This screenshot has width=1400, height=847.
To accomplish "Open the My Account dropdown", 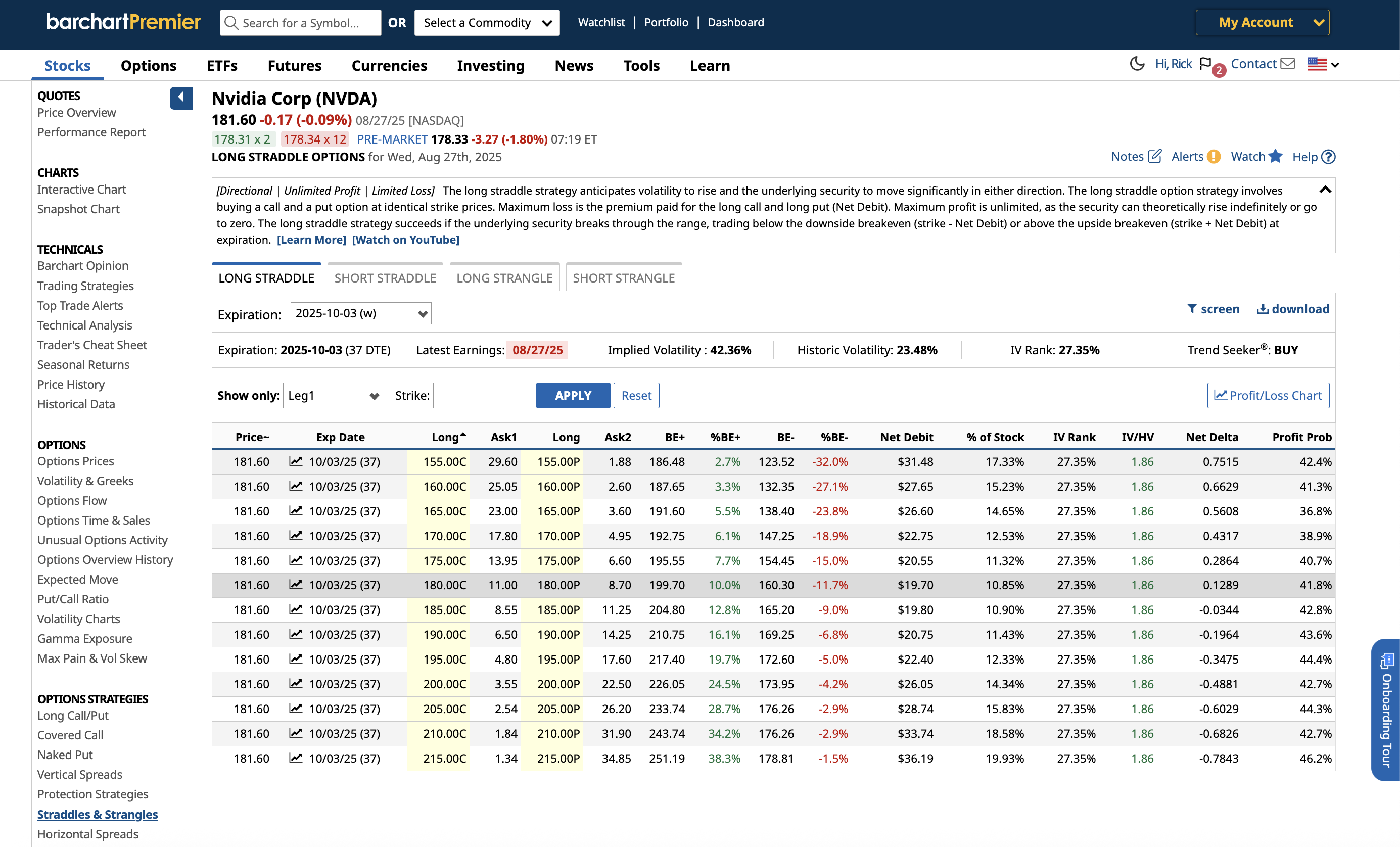I will click(x=1263, y=23).
